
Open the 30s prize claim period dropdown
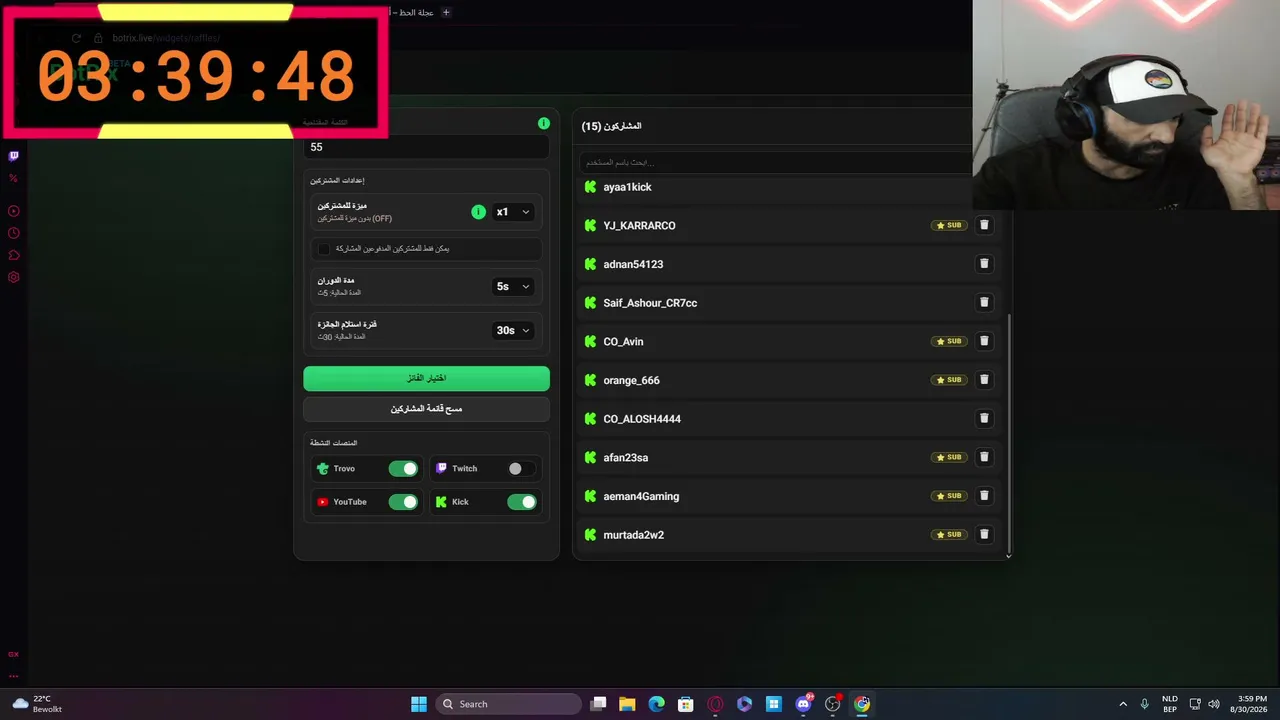click(513, 330)
